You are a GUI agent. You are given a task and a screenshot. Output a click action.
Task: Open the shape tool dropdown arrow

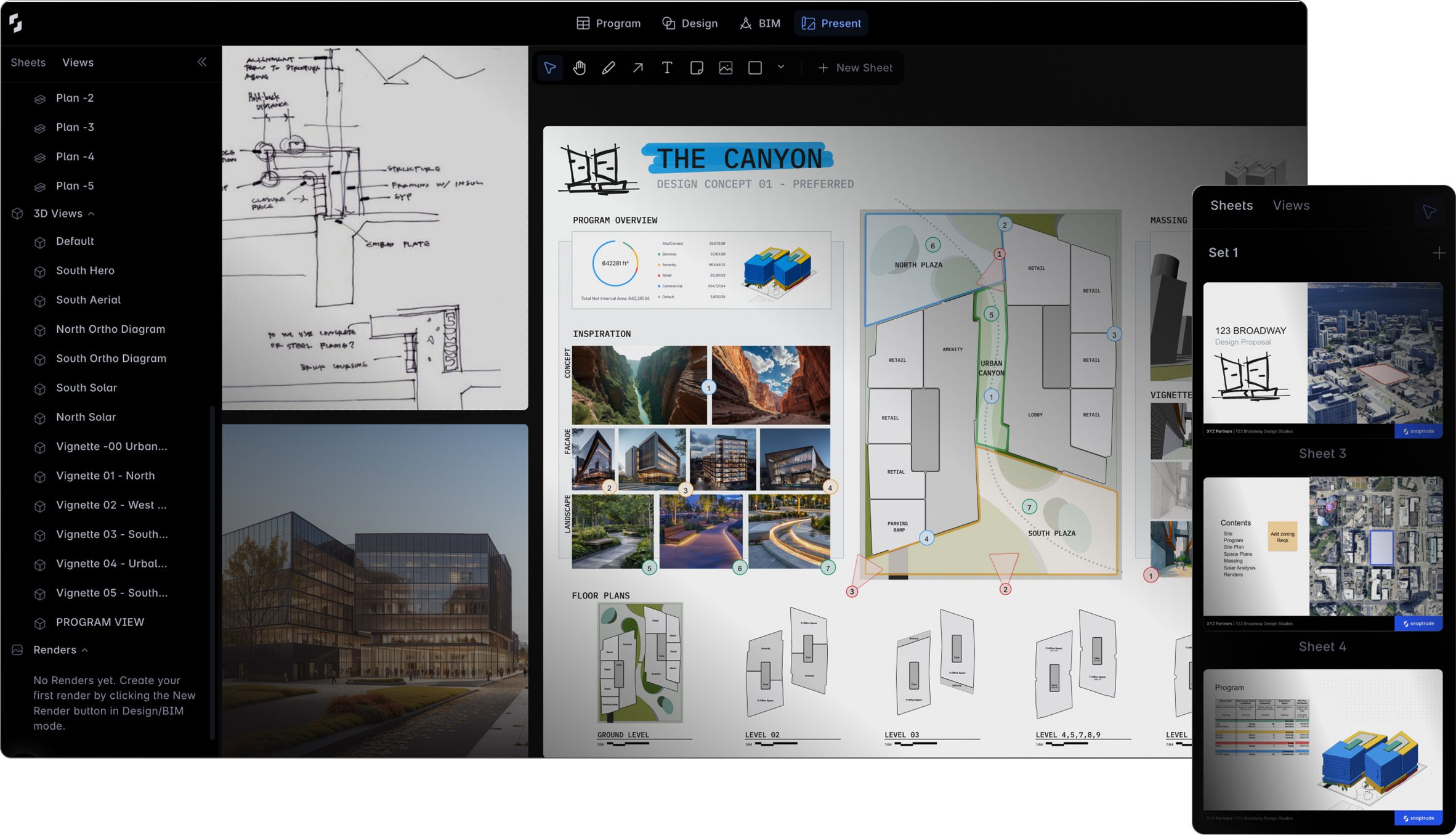click(x=781, y=67)
